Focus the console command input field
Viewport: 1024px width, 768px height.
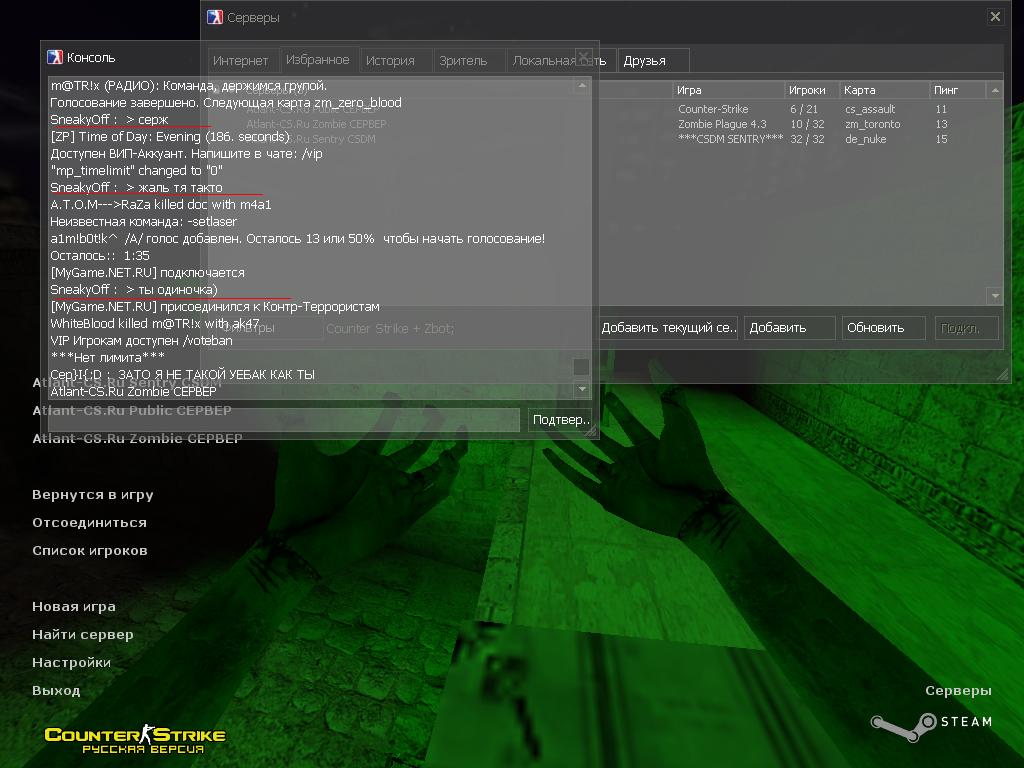[x=283, y=420]
